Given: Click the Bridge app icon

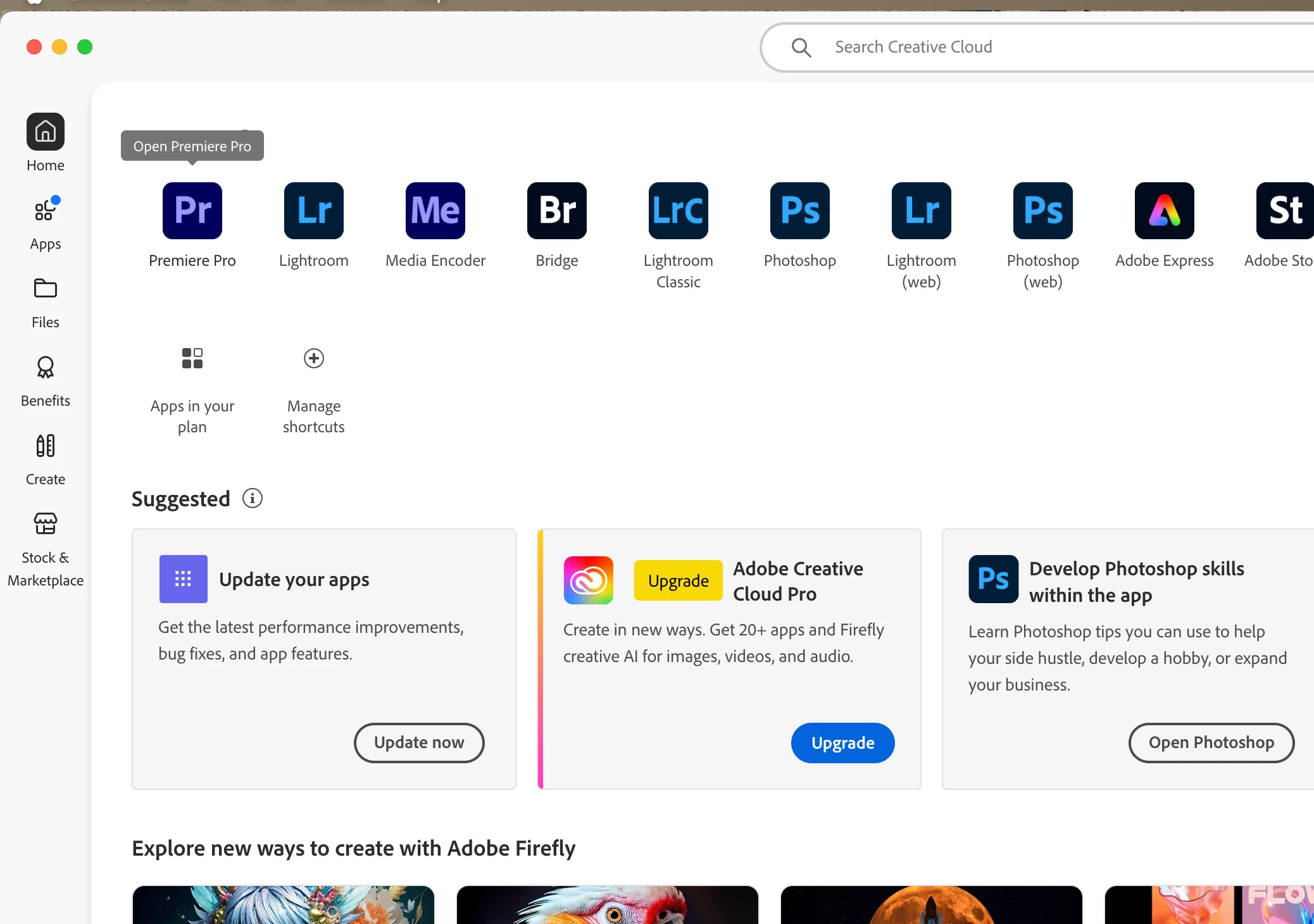Looking at the screenshot, I should 556,211.
